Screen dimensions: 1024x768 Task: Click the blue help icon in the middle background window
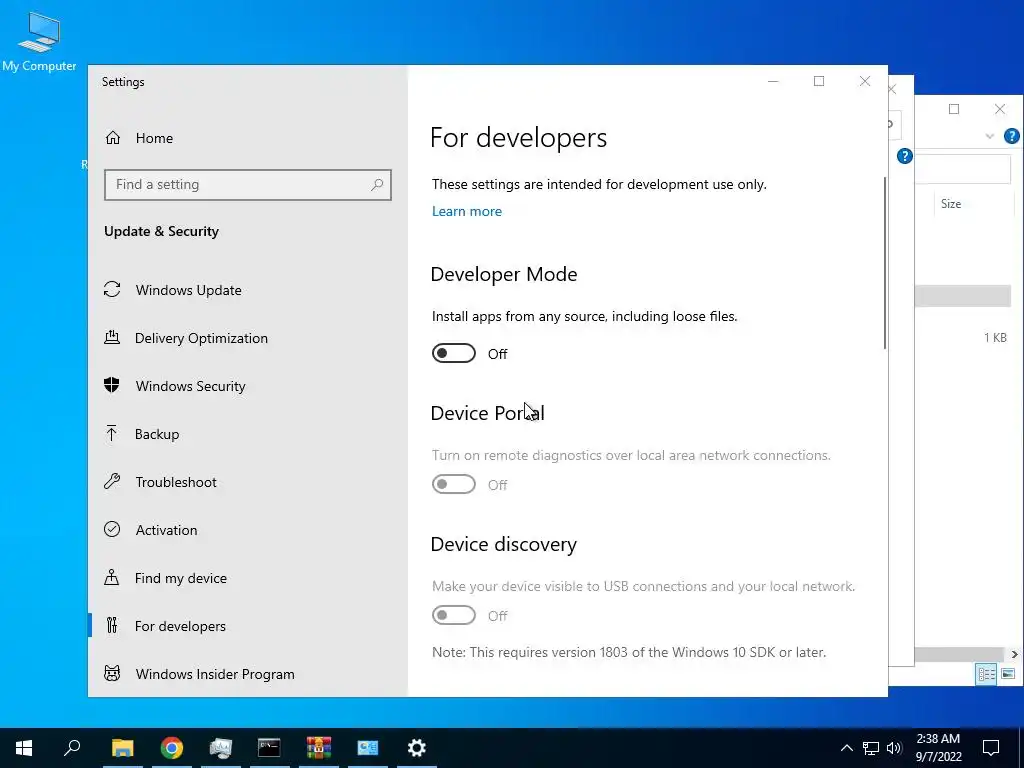904,156
